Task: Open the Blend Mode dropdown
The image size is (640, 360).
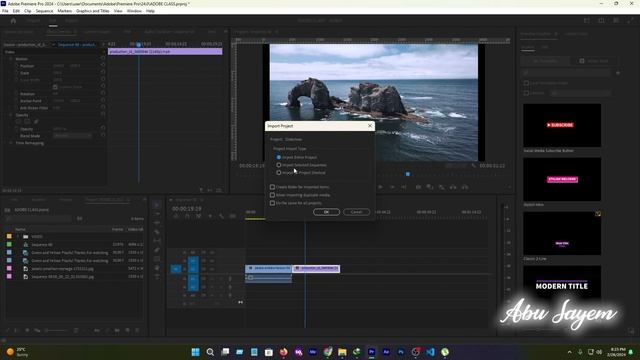Action: 72,136
